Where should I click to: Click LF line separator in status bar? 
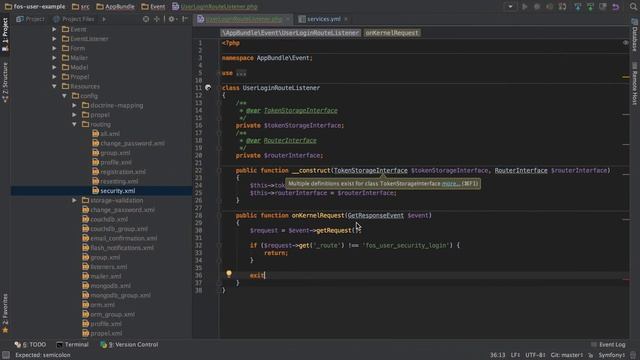pyautogui.click(x=516, y=355)
